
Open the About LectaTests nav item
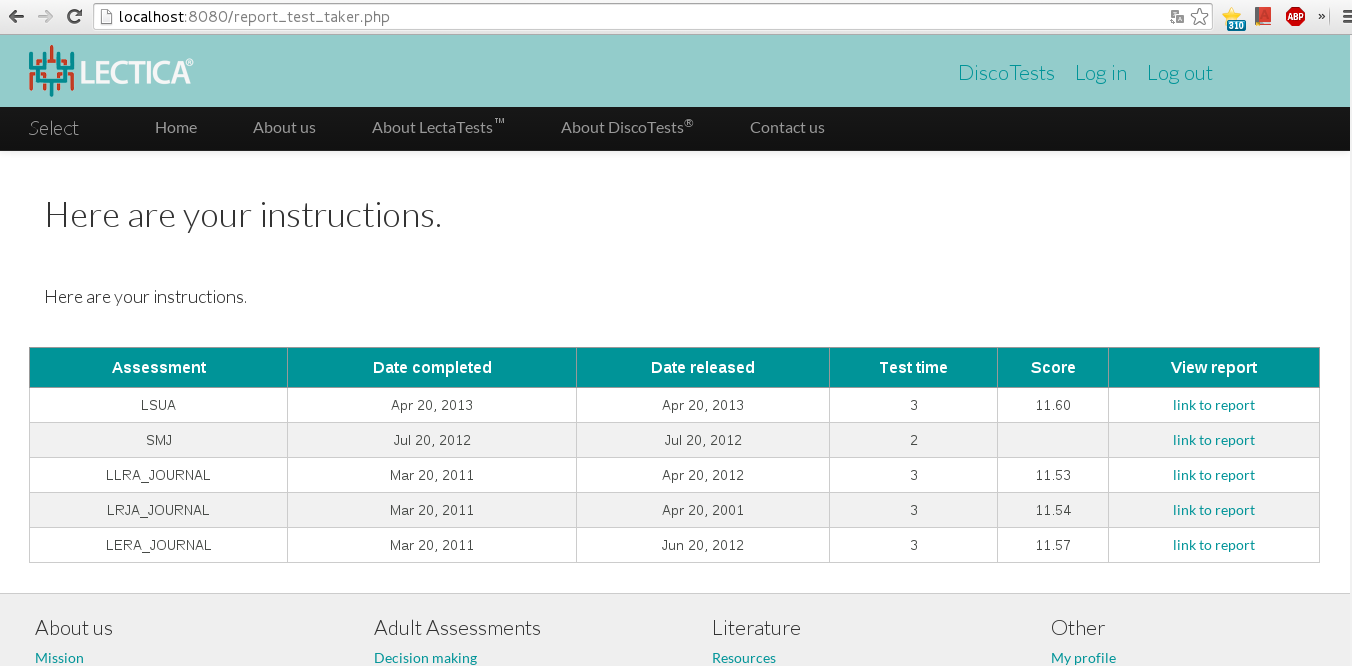pyautogui.click(x=438, y=127)
